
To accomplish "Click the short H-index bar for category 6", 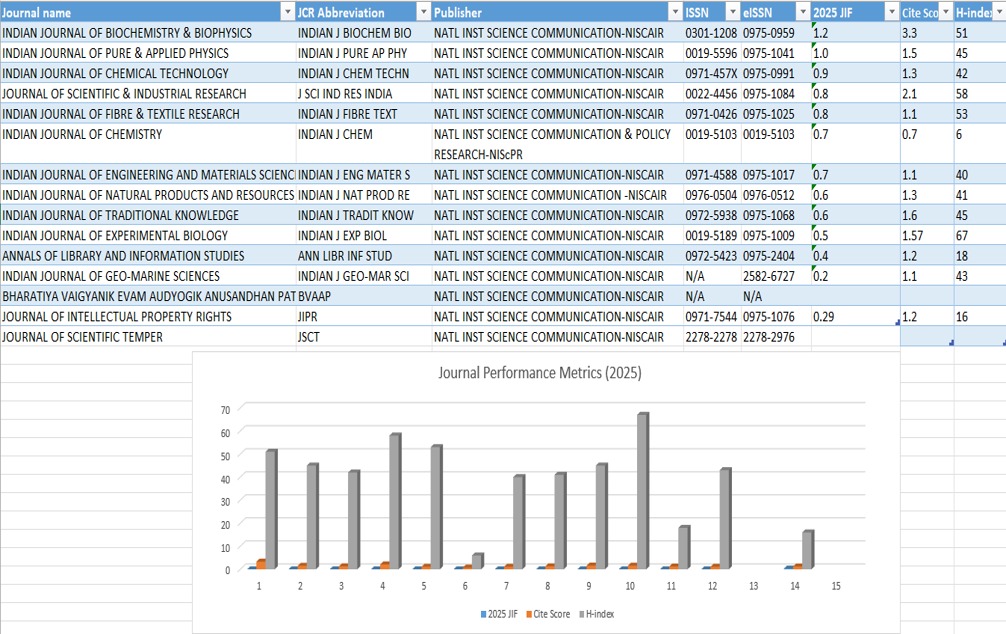I will 477,561.
